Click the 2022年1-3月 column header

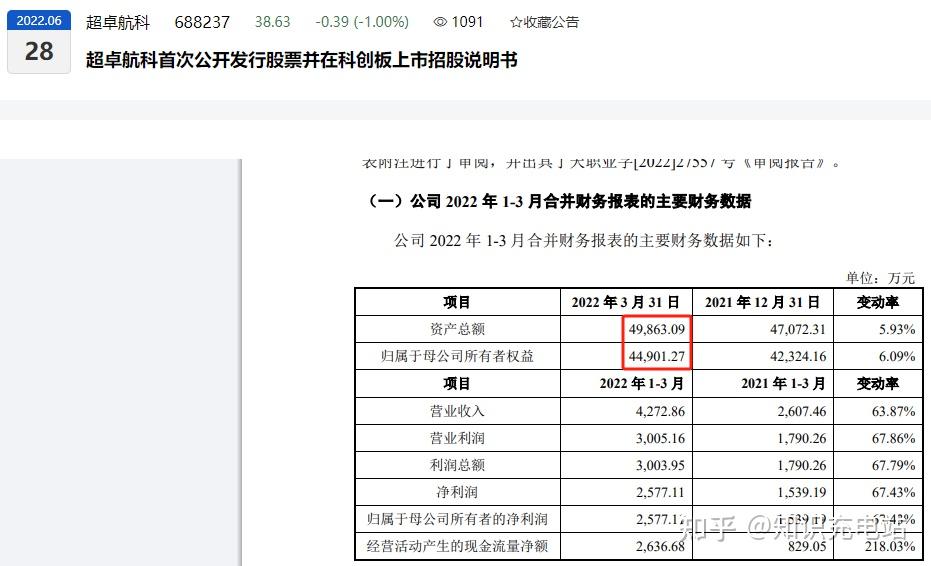point(641,384)
